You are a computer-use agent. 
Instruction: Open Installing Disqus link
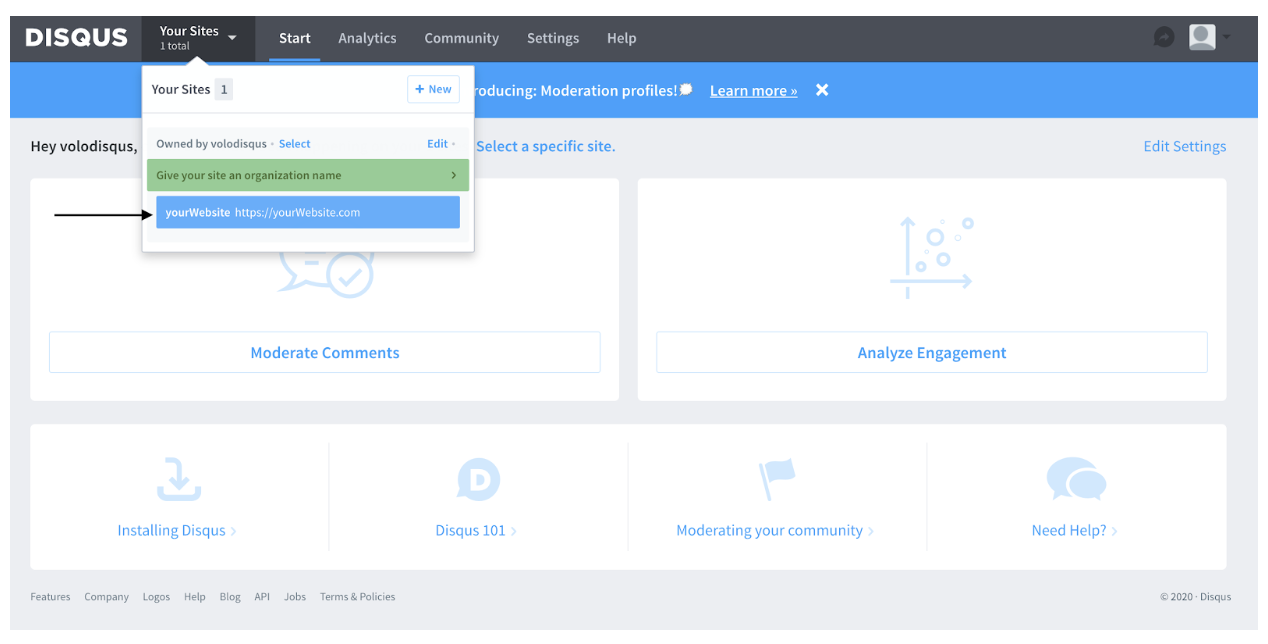pos(177,531)
